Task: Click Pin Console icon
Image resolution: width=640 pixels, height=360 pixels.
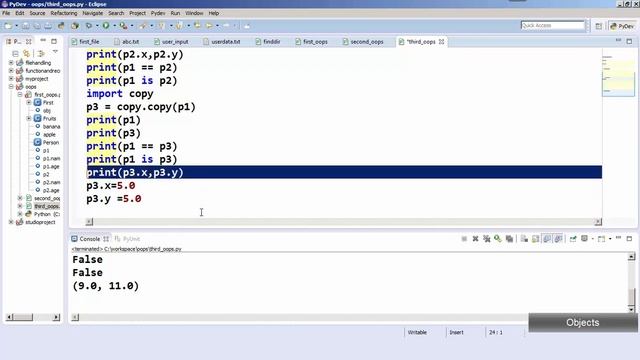Action: click(x=573, y=239)
